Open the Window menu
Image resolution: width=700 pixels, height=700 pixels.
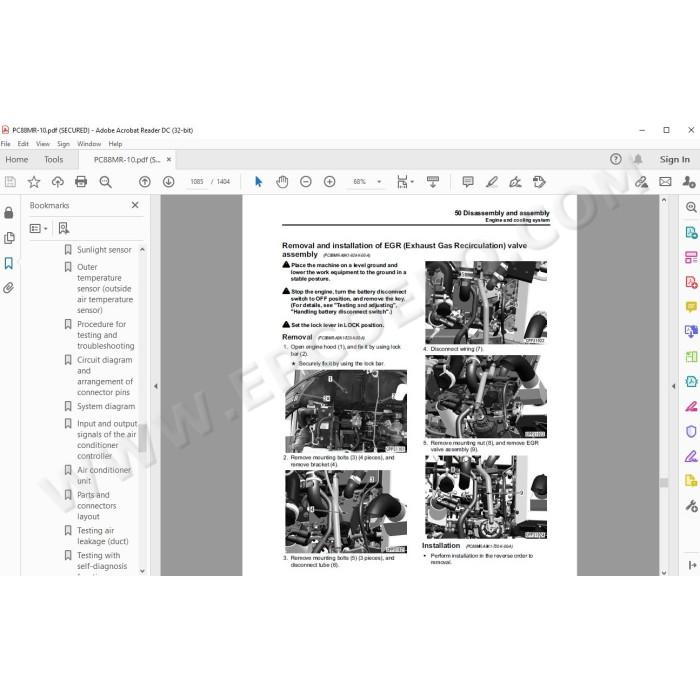tap(89, 144)
